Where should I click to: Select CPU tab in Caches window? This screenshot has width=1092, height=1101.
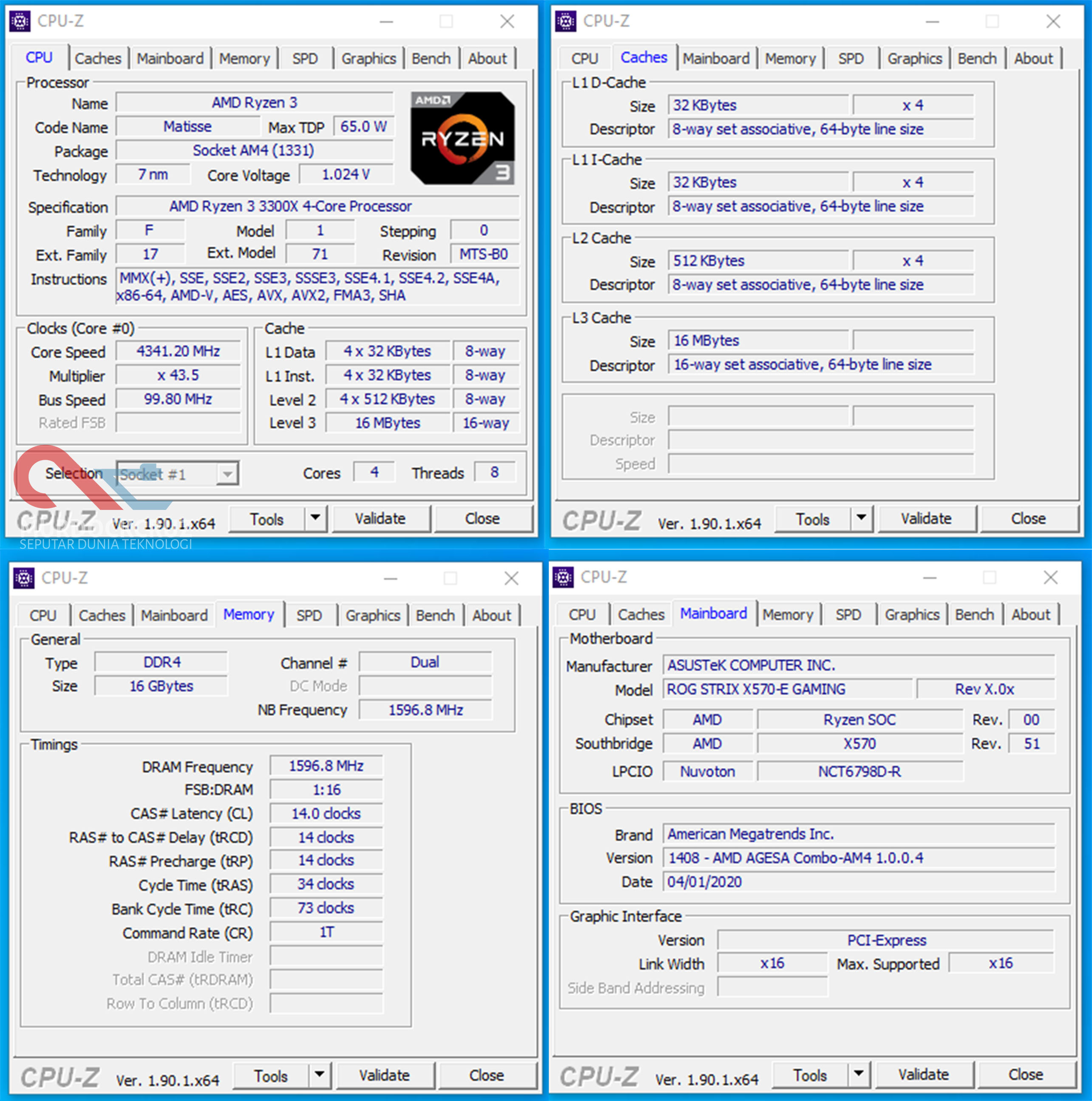pos(584,59)
